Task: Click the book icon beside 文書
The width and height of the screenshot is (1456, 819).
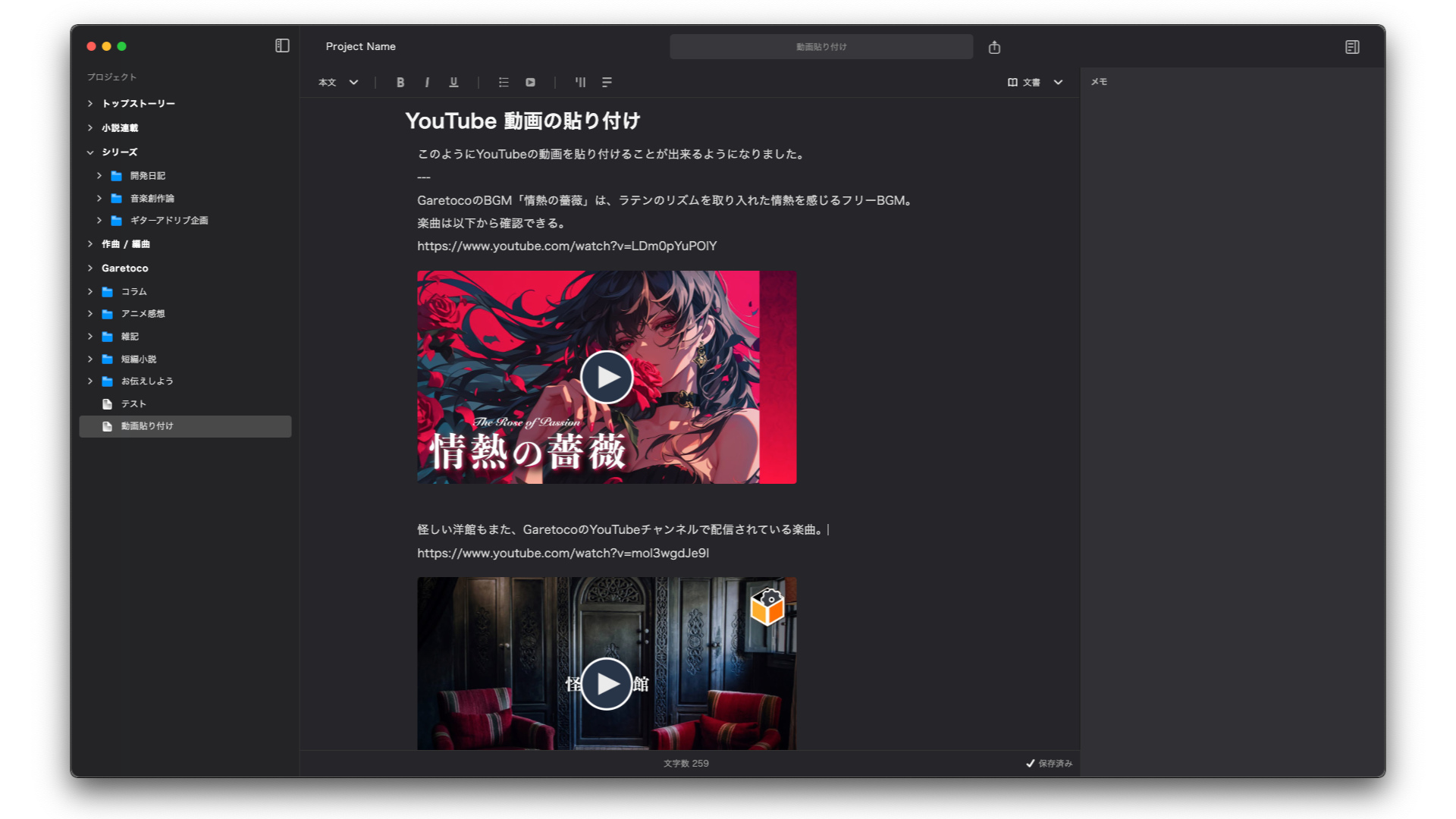Action: click(1012, 82)
